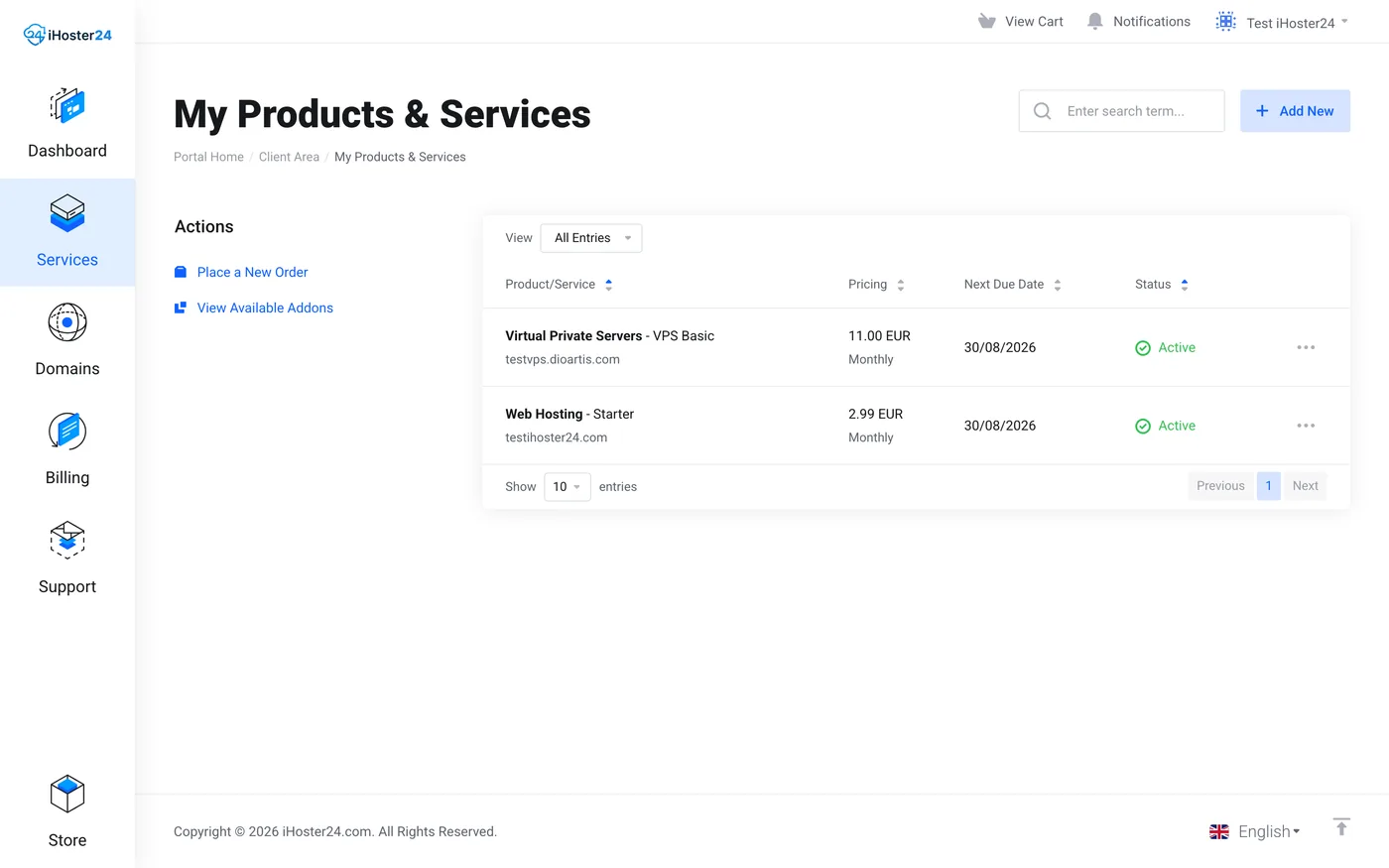Click the due date of VPS Basic
Viewport: 1389px width, 868px height.
[1000, 347]
